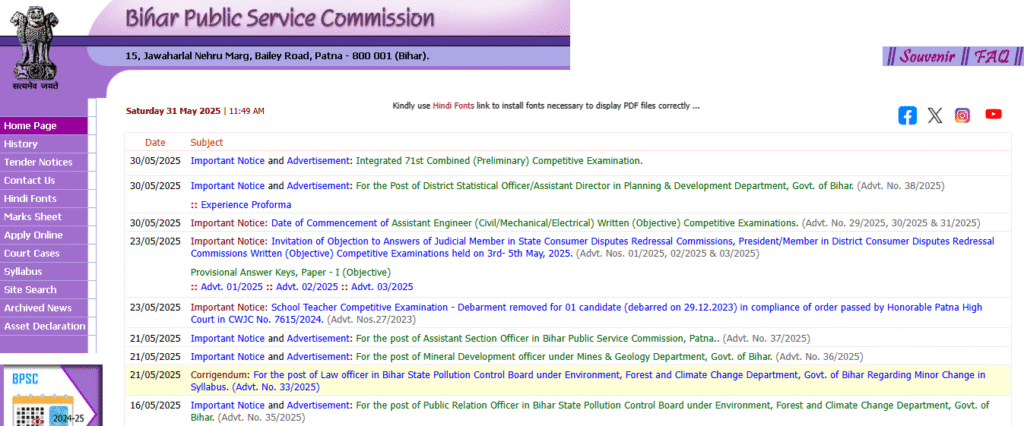The width and height of the screenshot is (1024, 426).
Task: Open the YouTube social icon
Action: pyautogui.click(x=993, y=114)
